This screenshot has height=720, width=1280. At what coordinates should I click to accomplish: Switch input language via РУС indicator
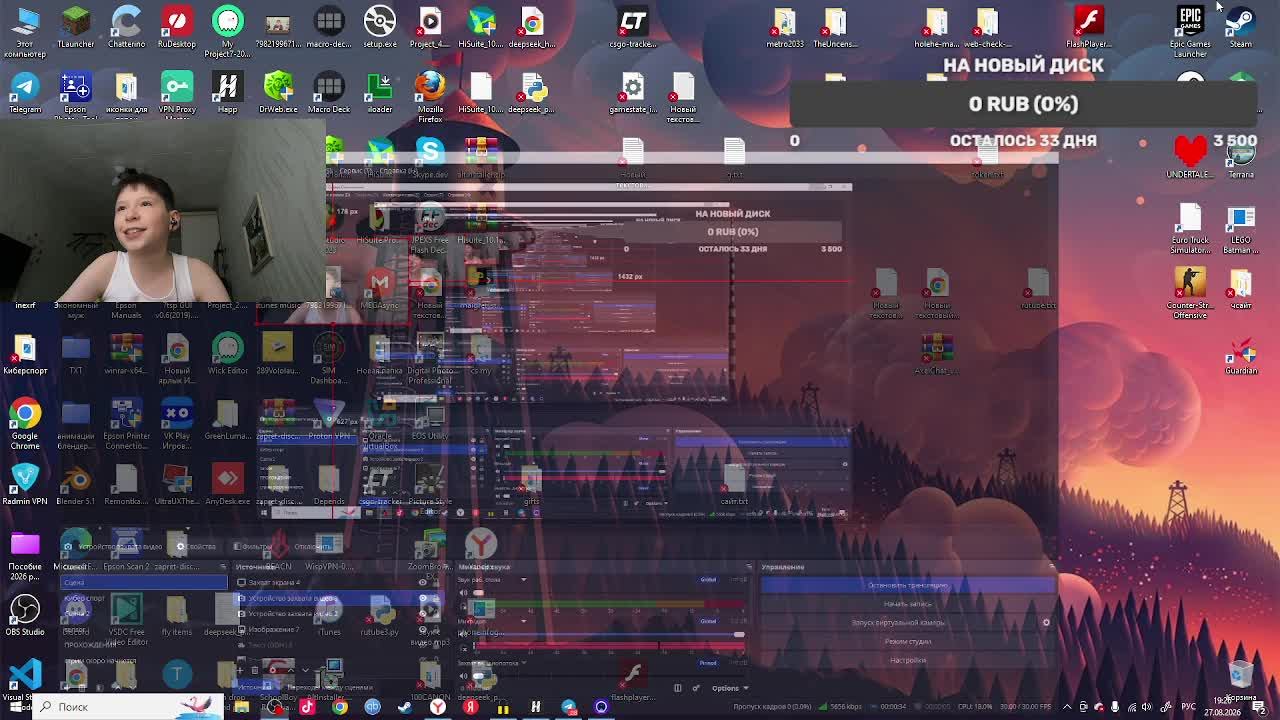click(x=1188, y=707)
